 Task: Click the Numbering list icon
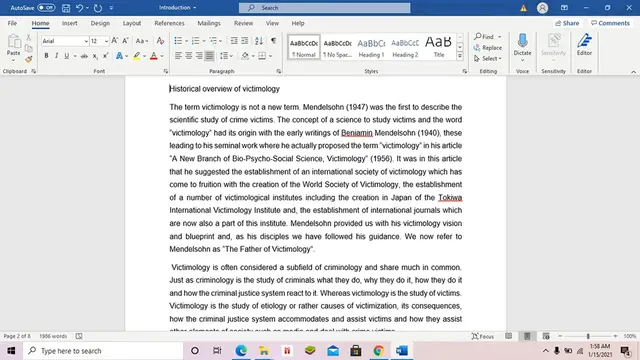196,40
